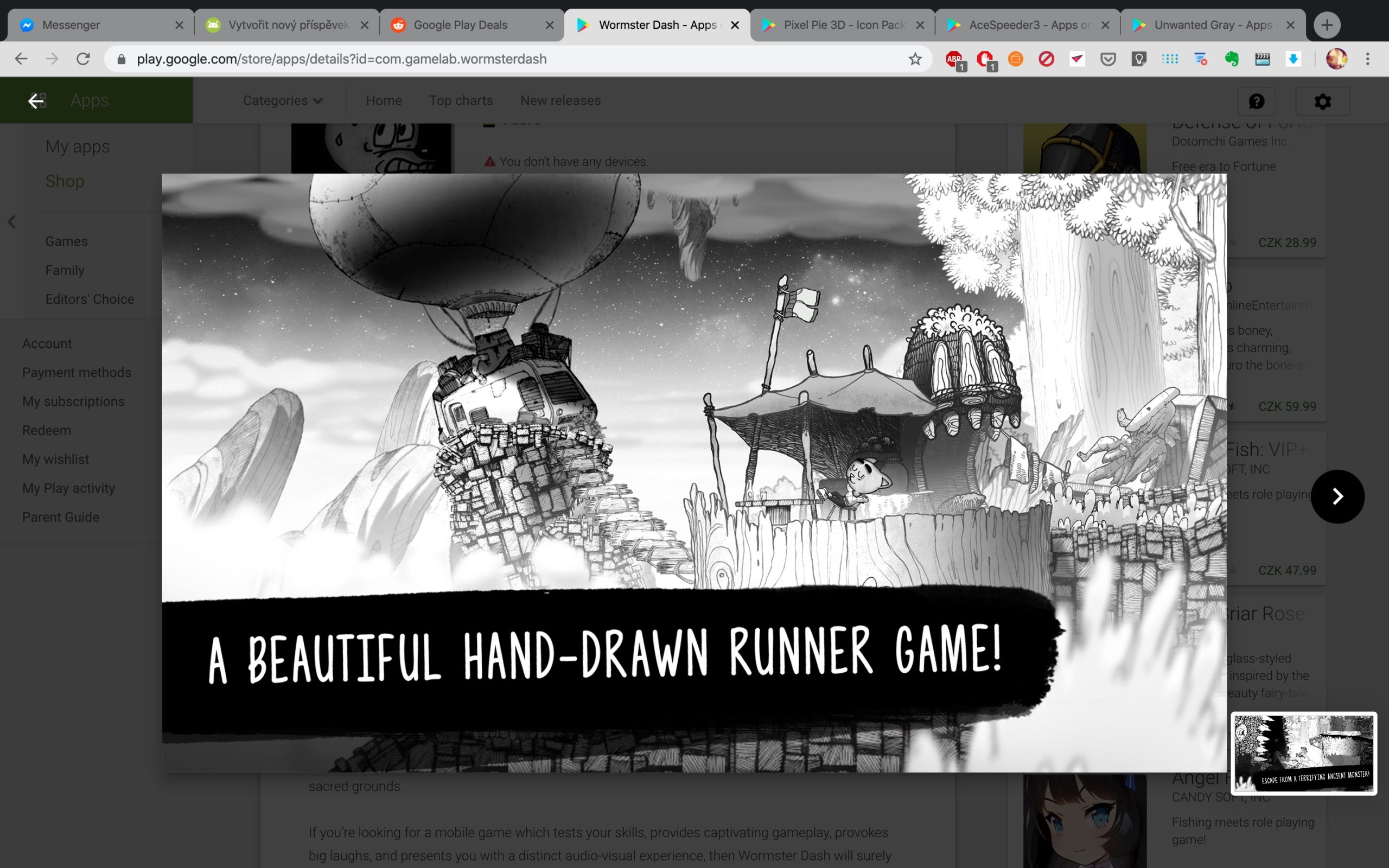
Task: Click the Apps back arrow icon
Action: click(36, 101)
